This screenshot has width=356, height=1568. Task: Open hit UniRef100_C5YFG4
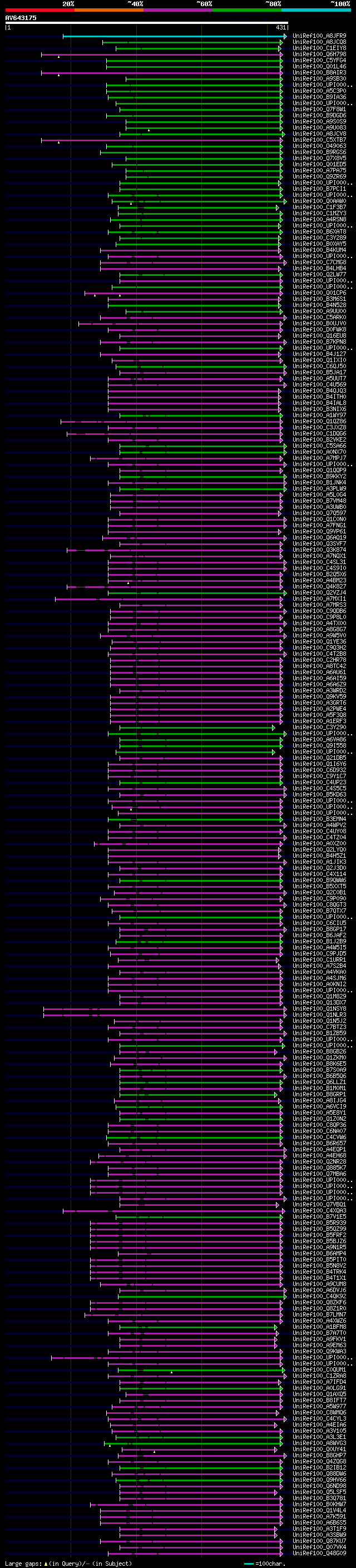[319, 60]
